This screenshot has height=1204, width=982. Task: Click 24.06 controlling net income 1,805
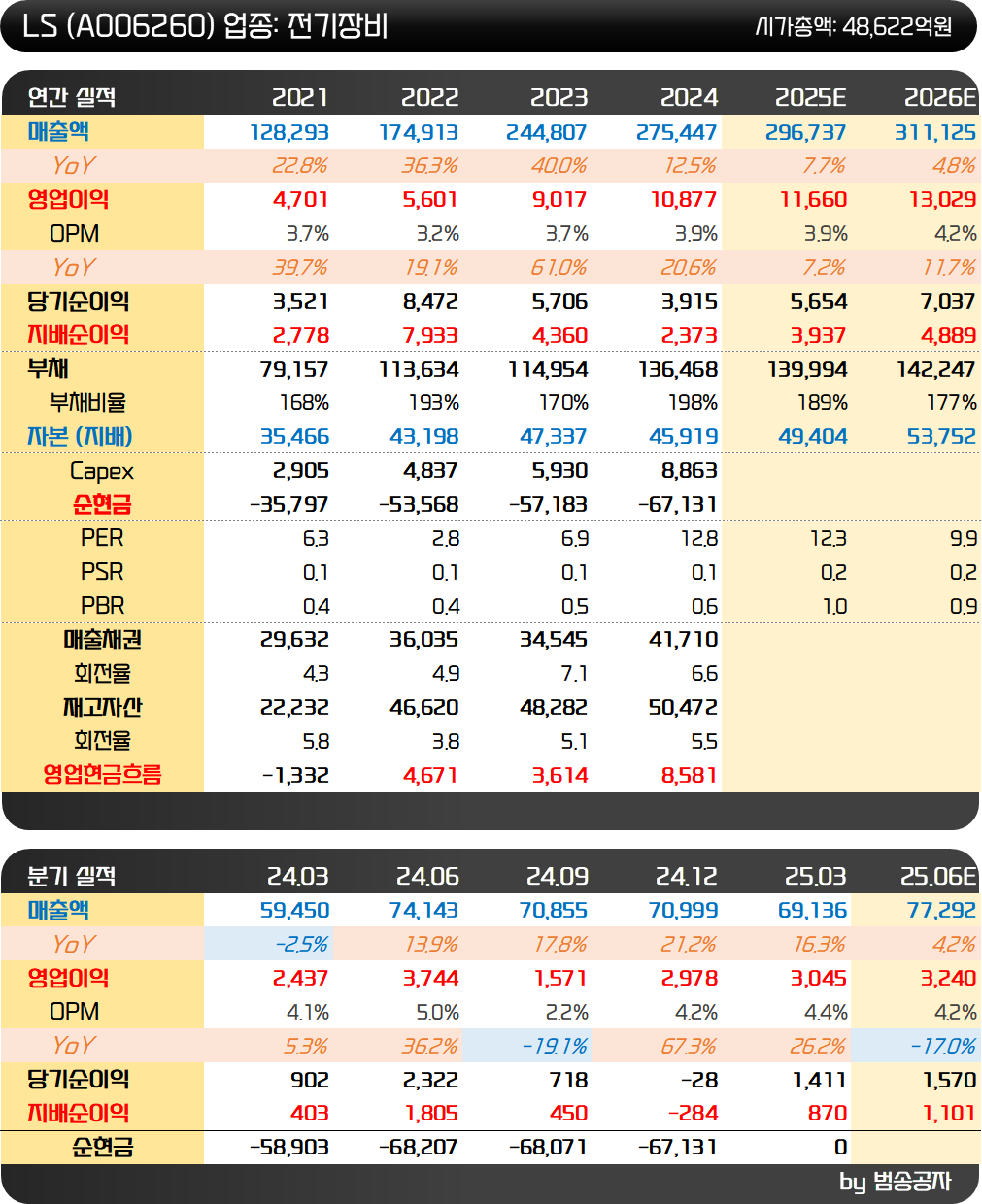pyautogui.click(x=431, y=1114)
